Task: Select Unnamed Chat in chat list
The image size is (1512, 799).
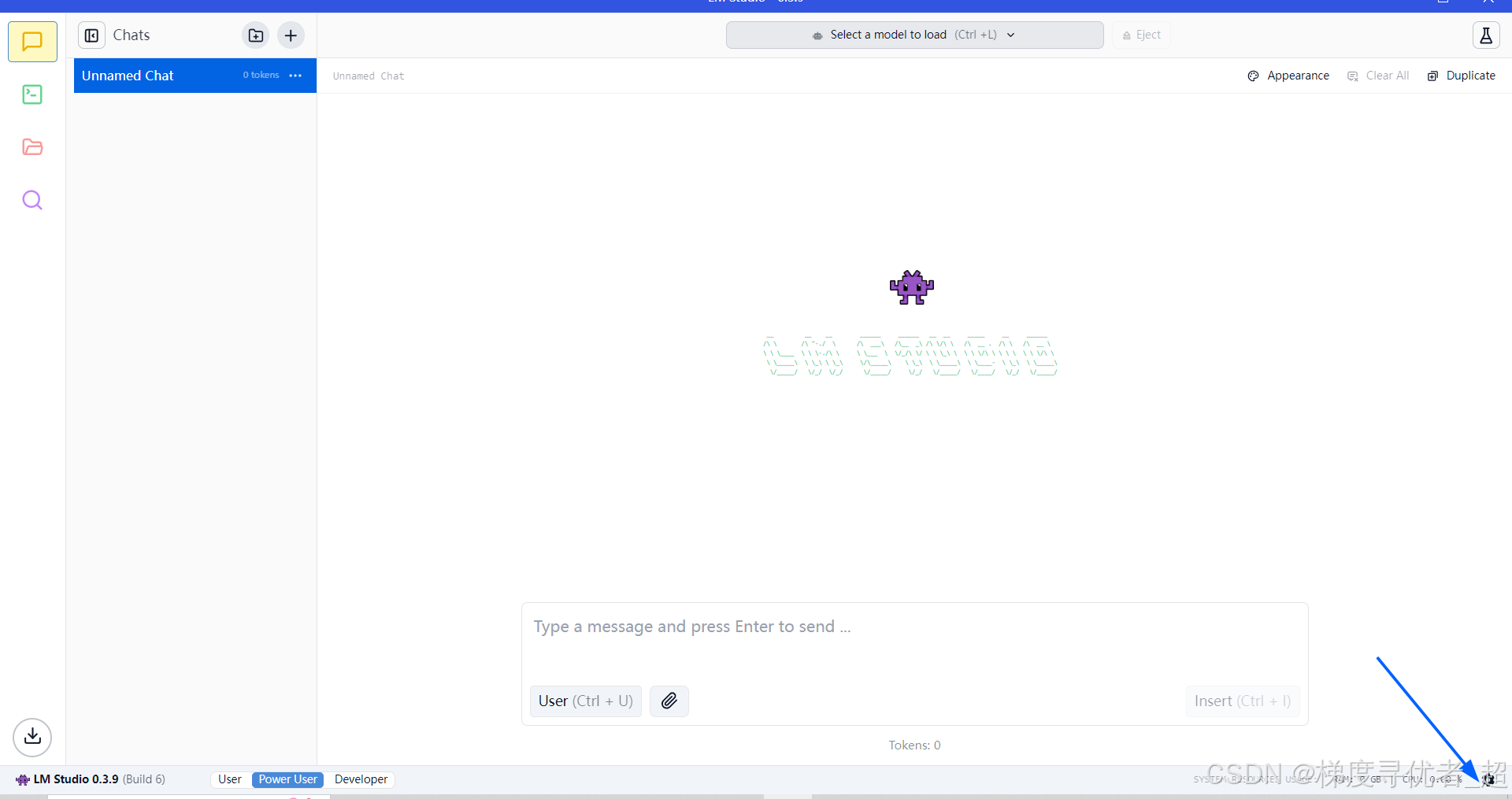Action: 195,76
